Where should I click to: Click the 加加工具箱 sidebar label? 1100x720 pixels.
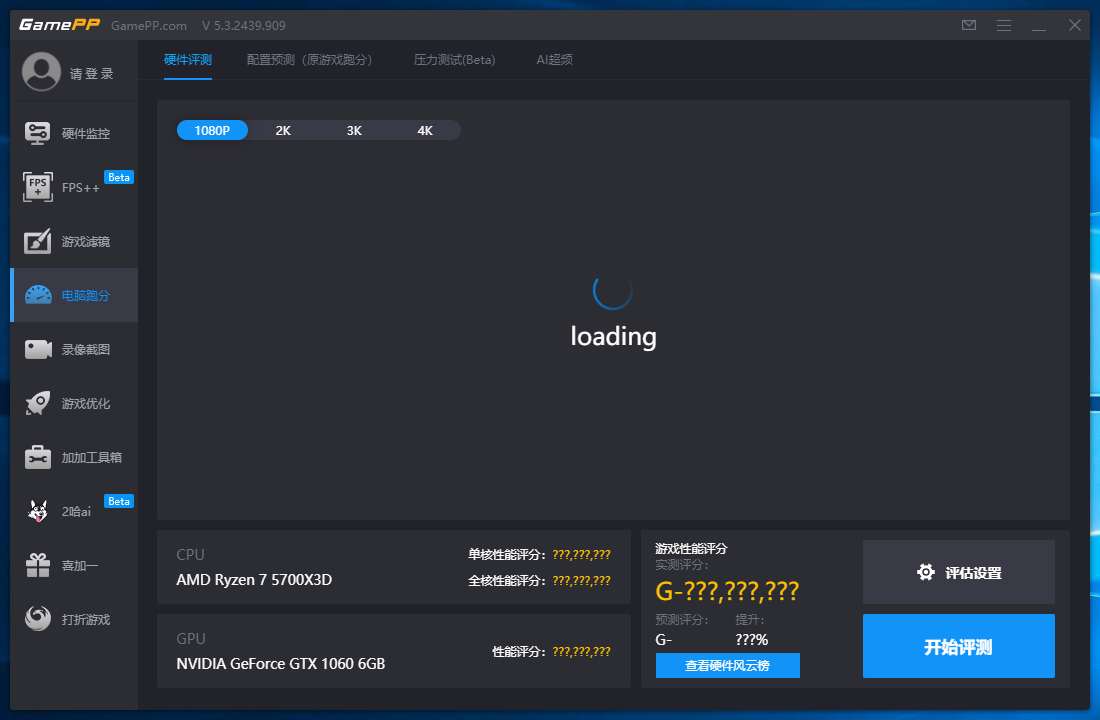point(92,458)
